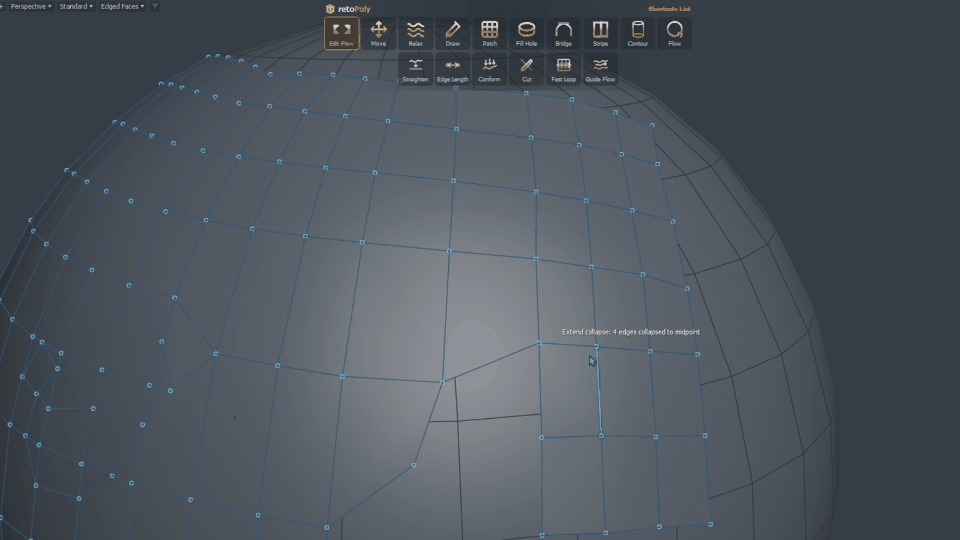960x540 pixels.
Task: Select the Bridge tool
Action: point(563,34)
